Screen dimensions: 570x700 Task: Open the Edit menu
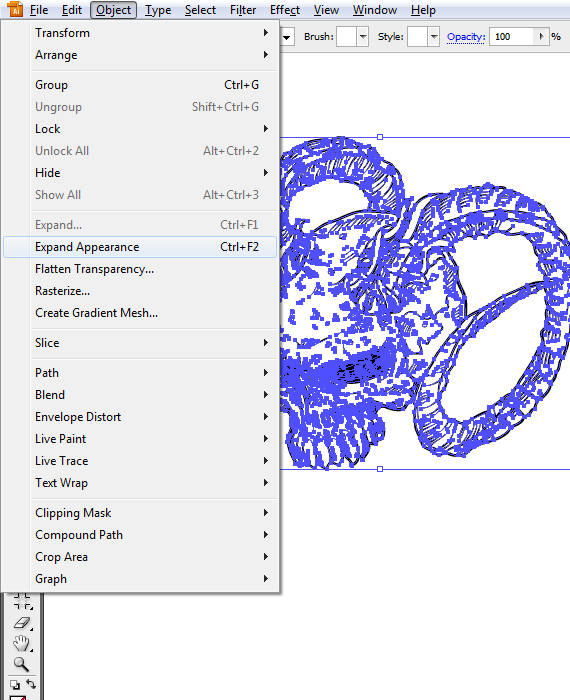71,10
